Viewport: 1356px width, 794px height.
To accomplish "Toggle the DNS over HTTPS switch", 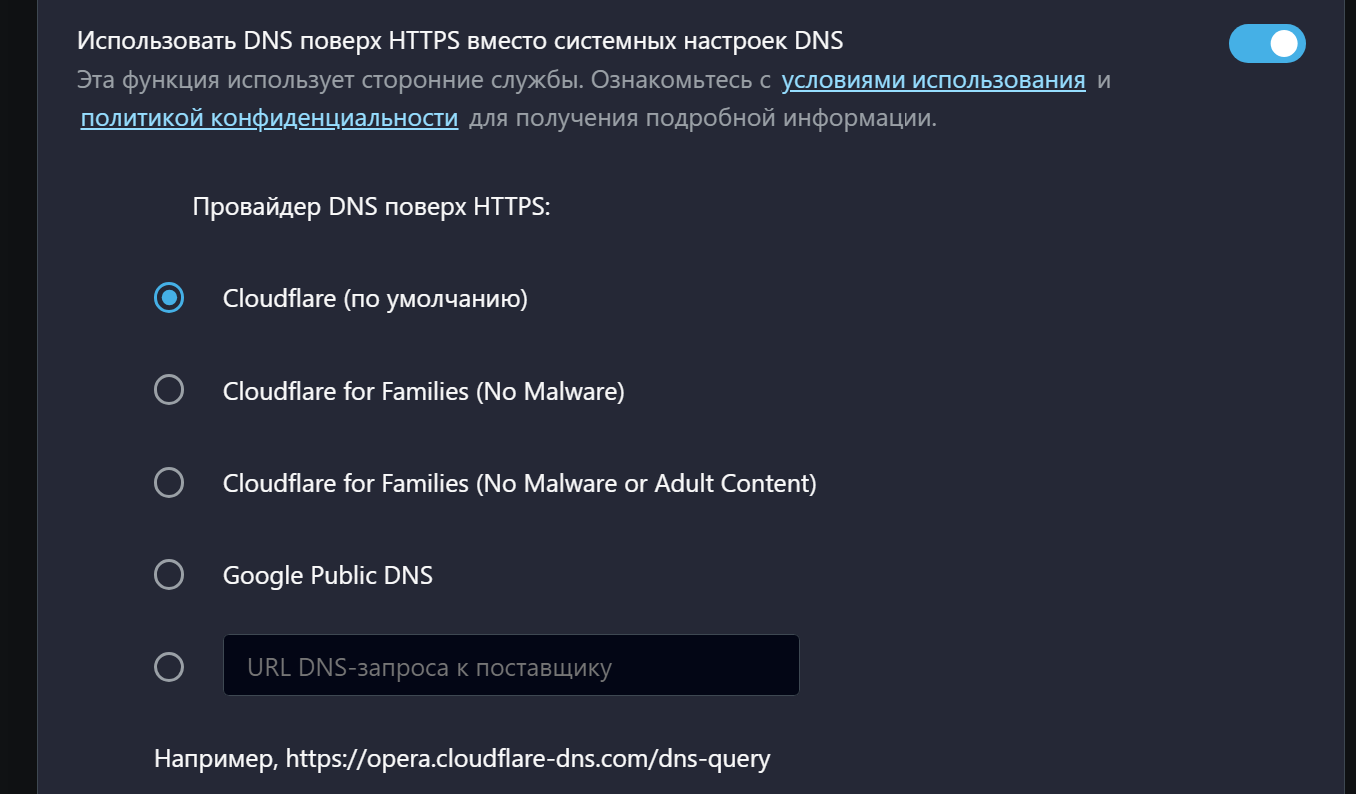I will (1267, 44).
